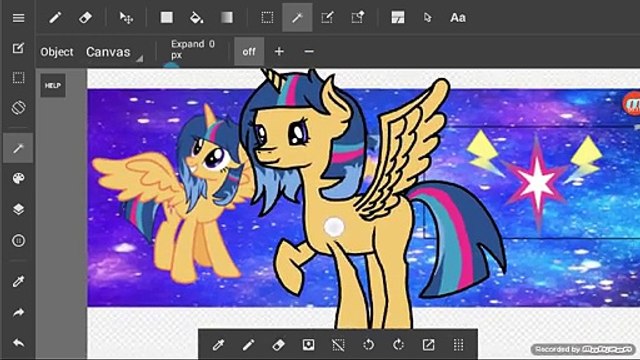This screenshot has height=360, width=640.
Task: Select the Eraser tool in top toolbar
Action: tap(85, 18)
